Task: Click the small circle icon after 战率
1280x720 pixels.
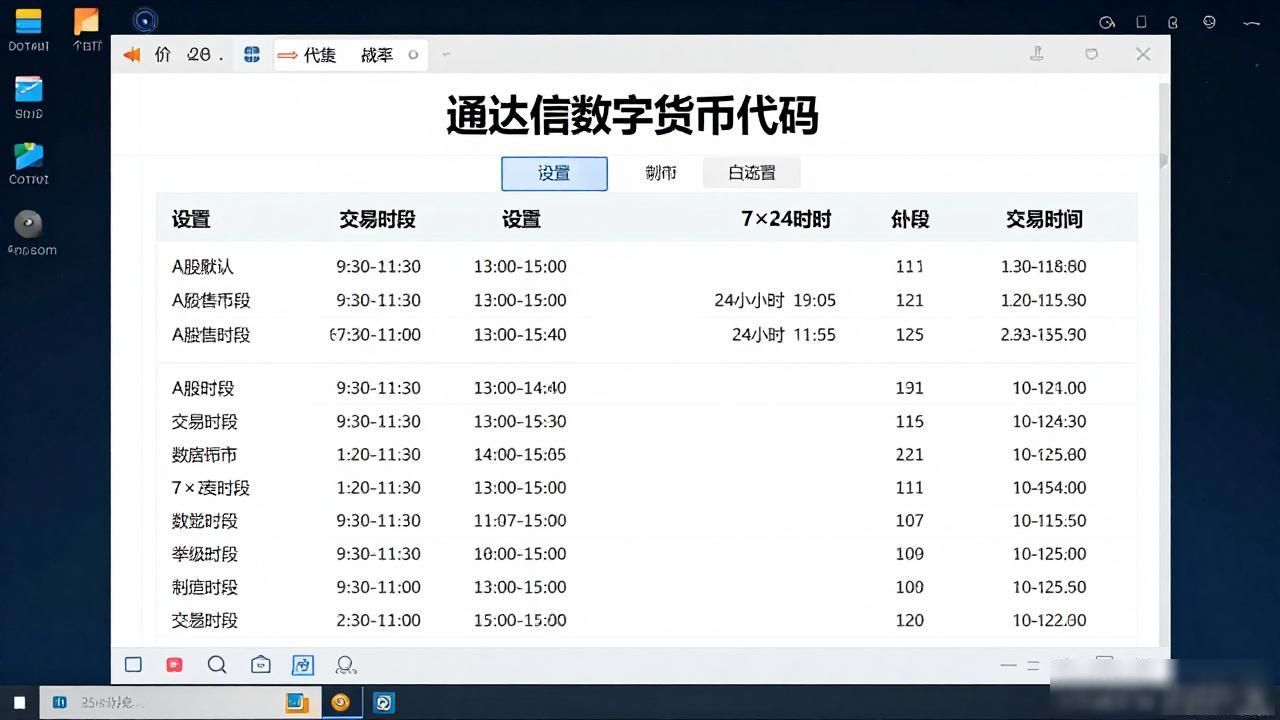Action: (x=413, y=55)
